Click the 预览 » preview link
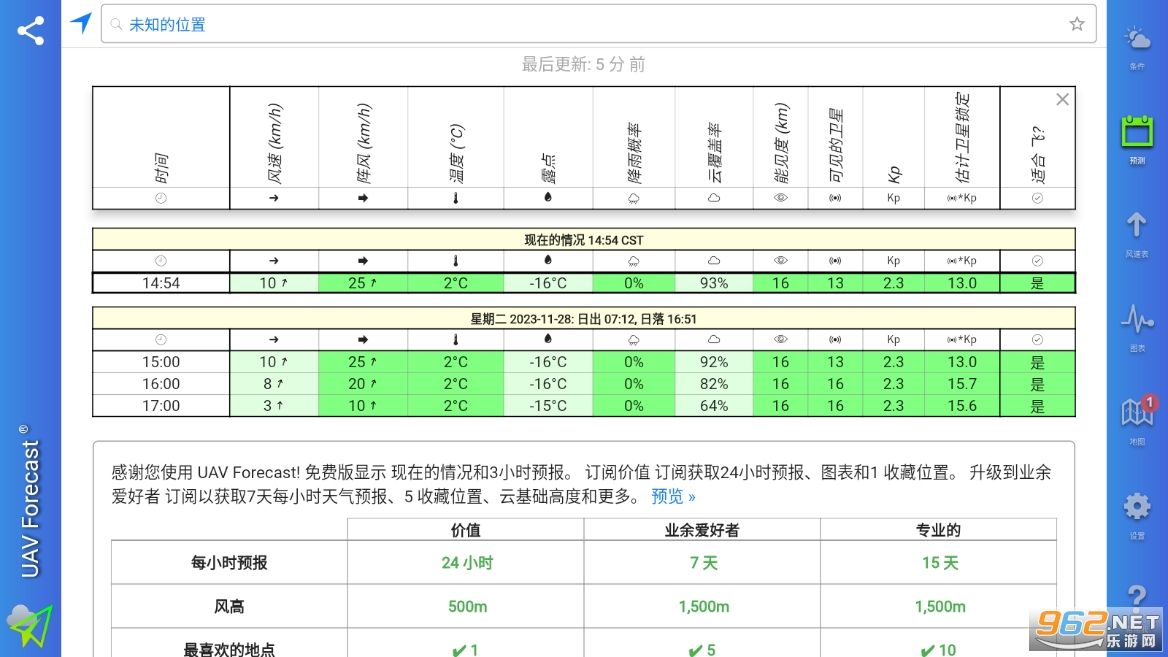This screenshot has height=657, width=1168. [x=673, y=496]
